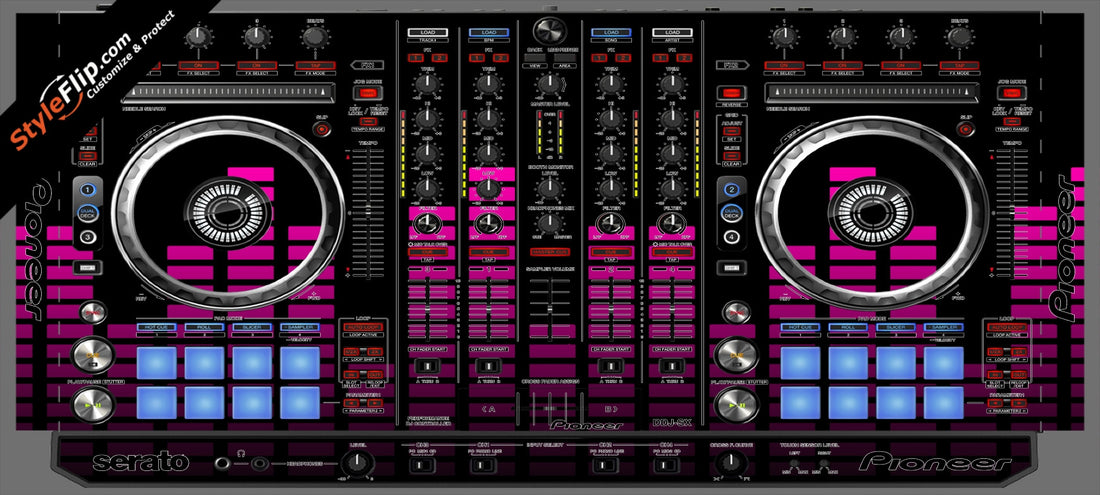The height and width of the screenshot is (495, 1100).
Task: Touch the left jog wheel center display
Action: tap(227, 212)
